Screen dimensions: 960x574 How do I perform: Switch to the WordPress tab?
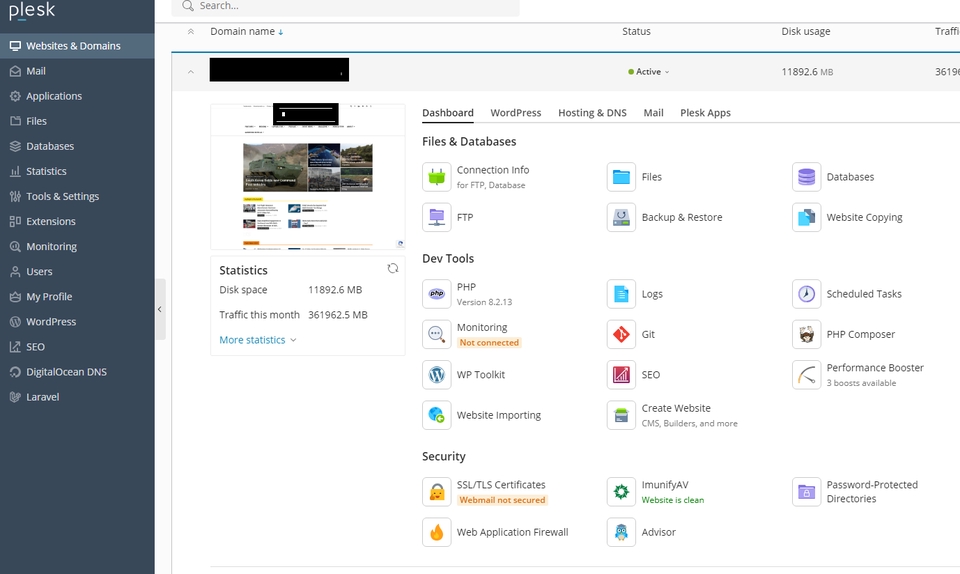pyautogui.click(x=516, y=113)
